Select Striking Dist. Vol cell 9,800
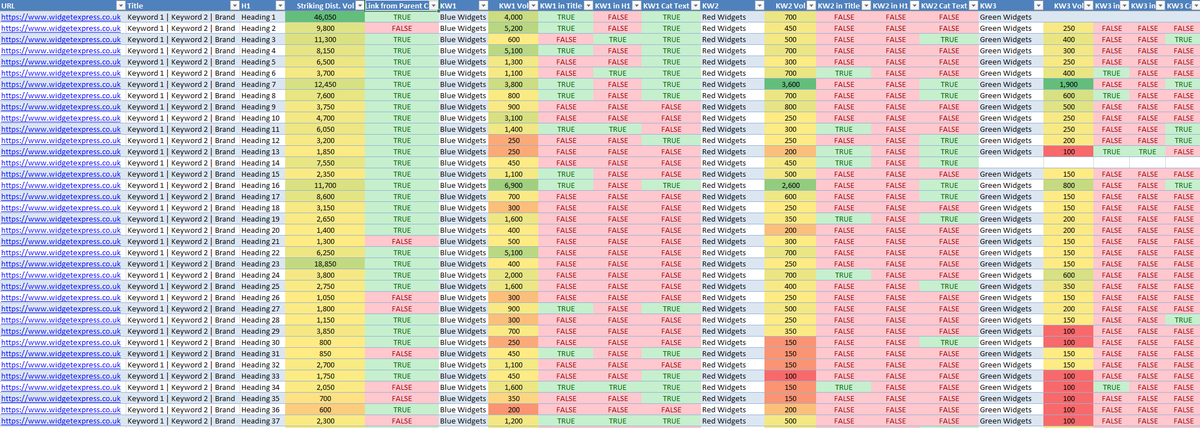The height and width of the screenshot is (428, 1200). (325, 29)
